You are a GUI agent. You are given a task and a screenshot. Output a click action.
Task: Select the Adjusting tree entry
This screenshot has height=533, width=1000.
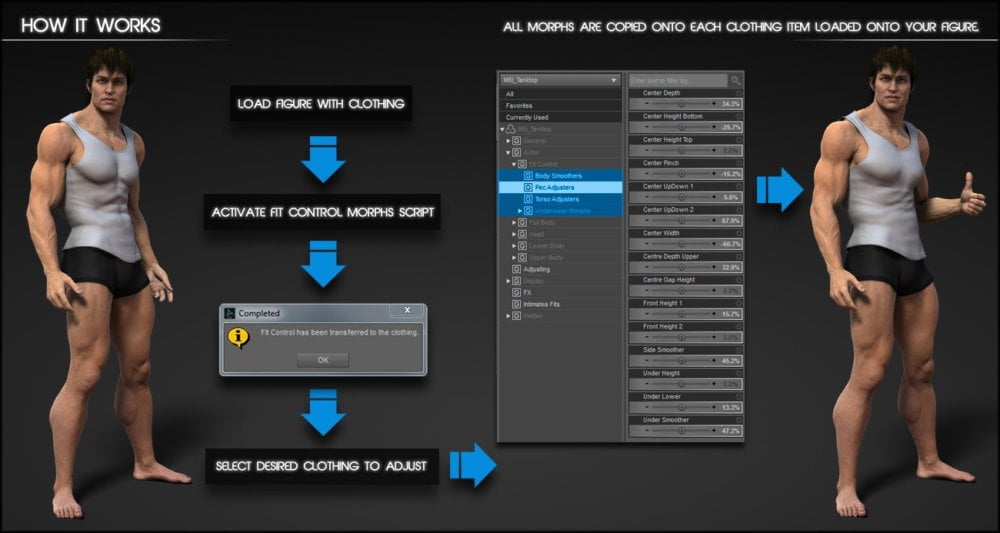[536, 269]
